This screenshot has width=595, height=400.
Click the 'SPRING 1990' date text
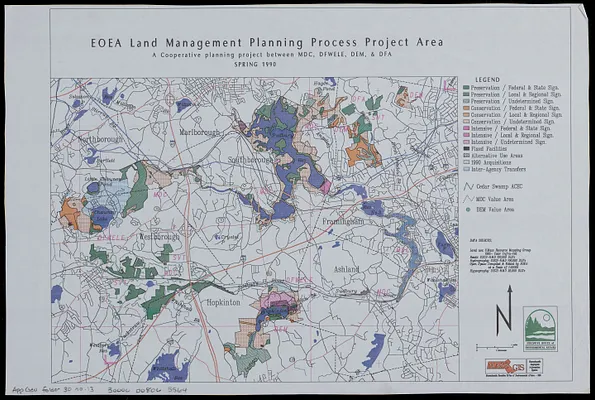pos(255,64)
